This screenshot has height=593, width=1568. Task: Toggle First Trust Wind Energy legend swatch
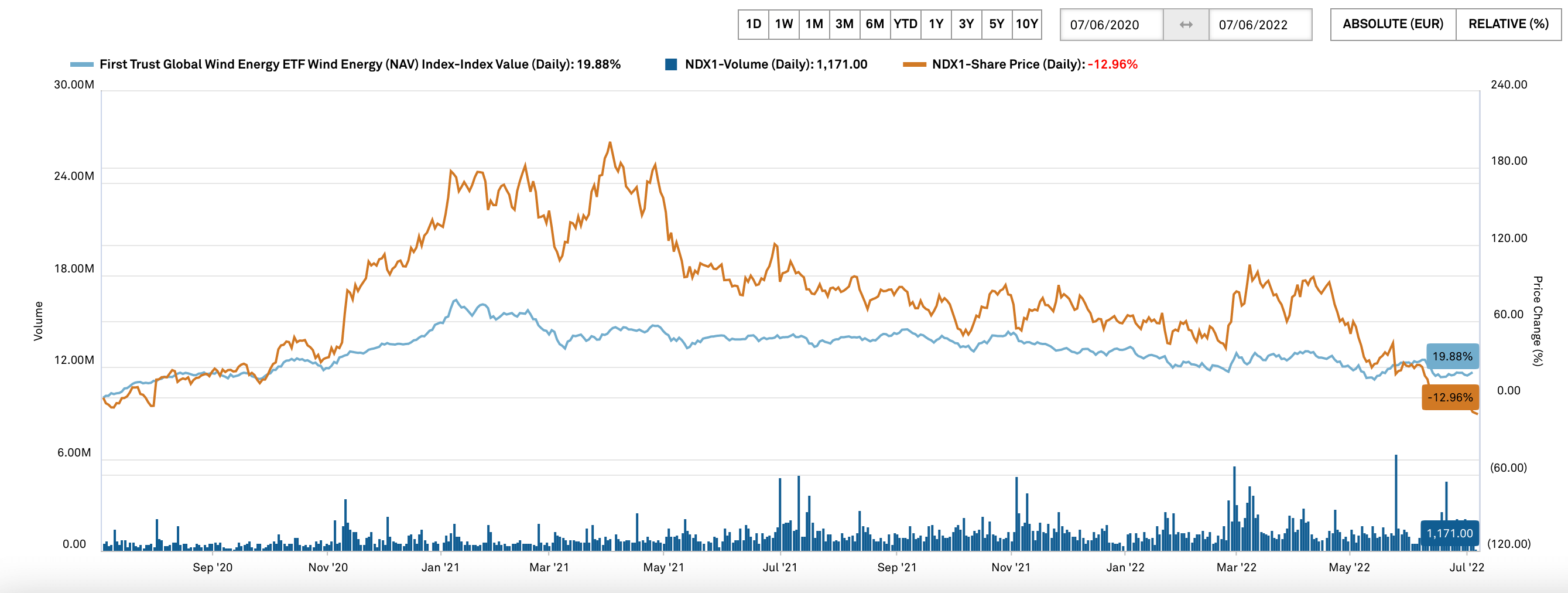point(81,64)
